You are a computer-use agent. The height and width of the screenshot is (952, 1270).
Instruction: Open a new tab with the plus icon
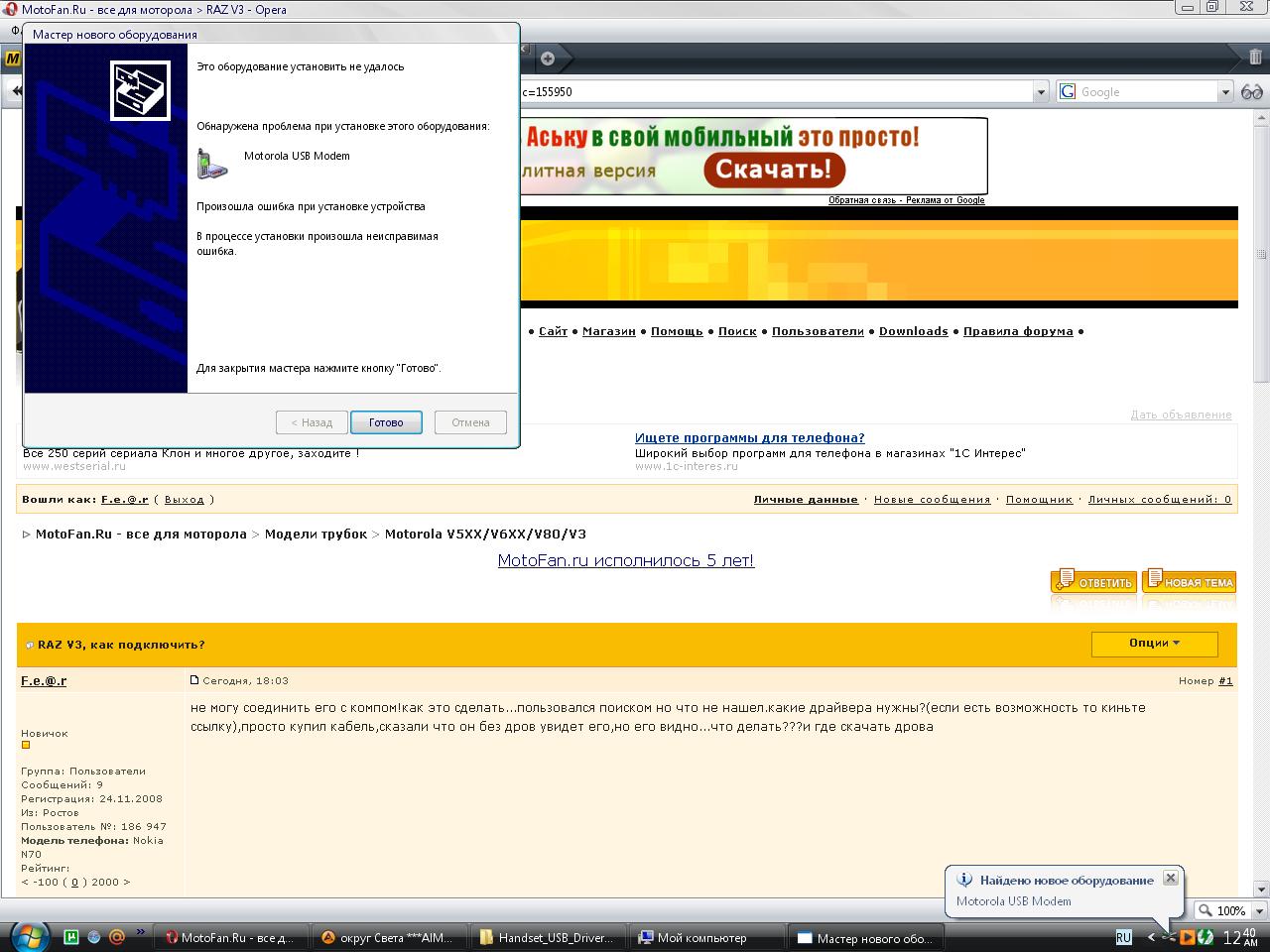[x=547, y=59]
